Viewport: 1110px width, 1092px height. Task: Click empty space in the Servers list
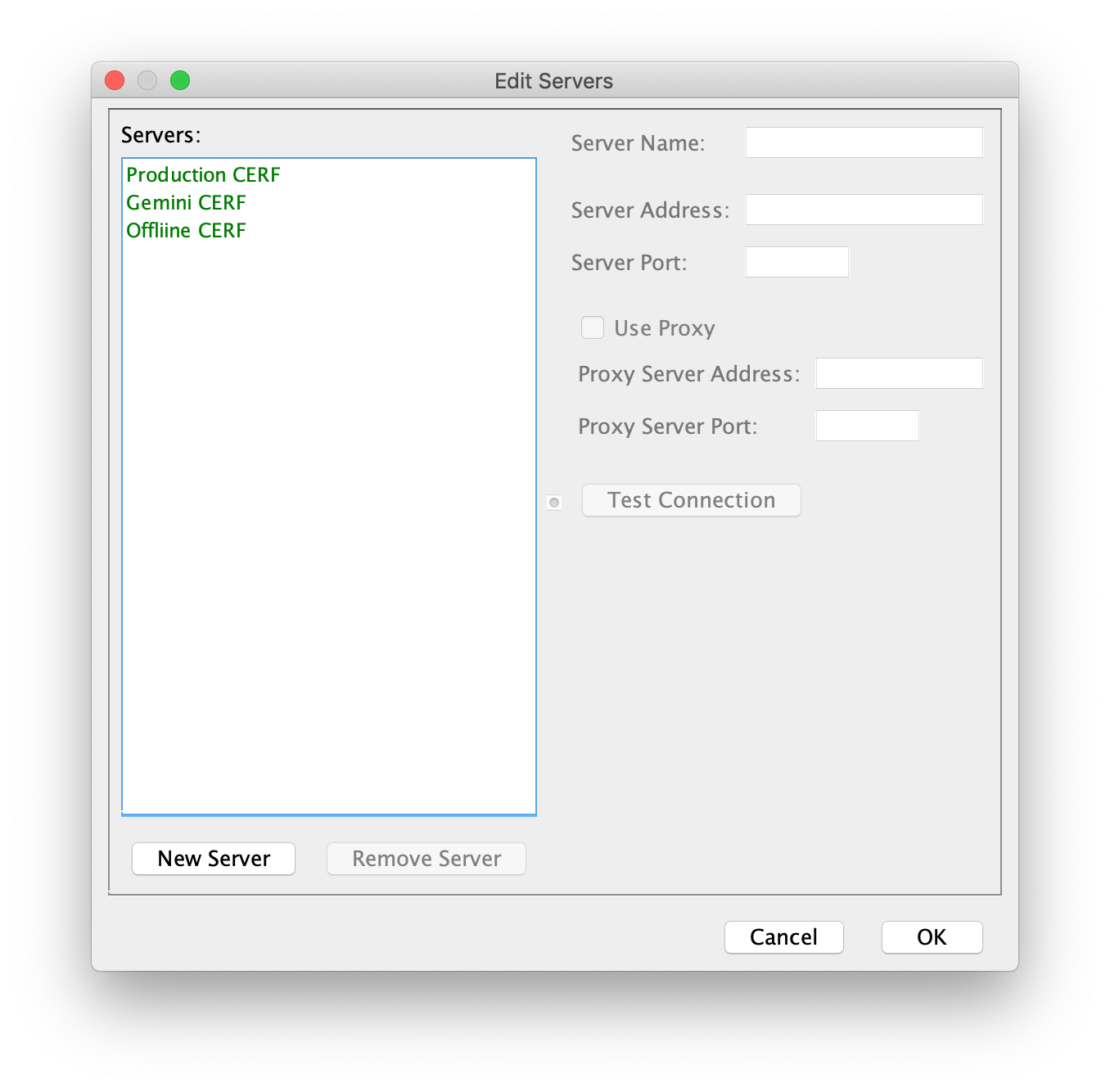[327, 532]
